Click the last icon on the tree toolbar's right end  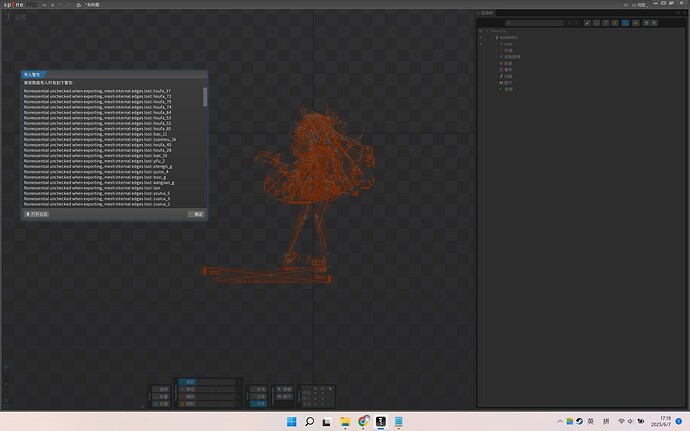point(654,22)
